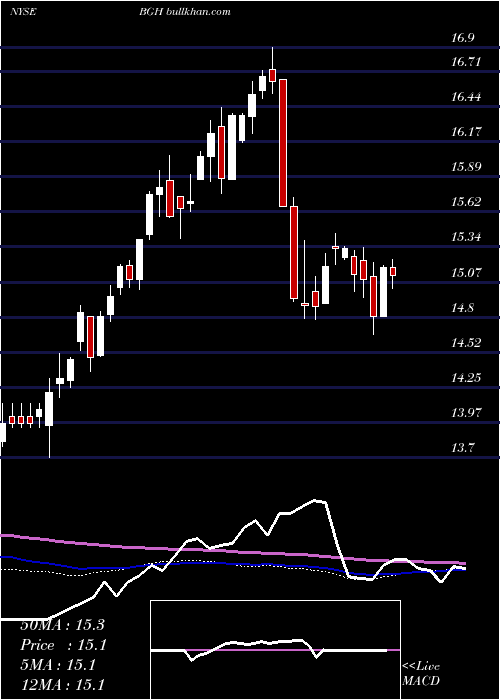
Task: Click the <<Live MACD label
Action: tap(421, 673)
